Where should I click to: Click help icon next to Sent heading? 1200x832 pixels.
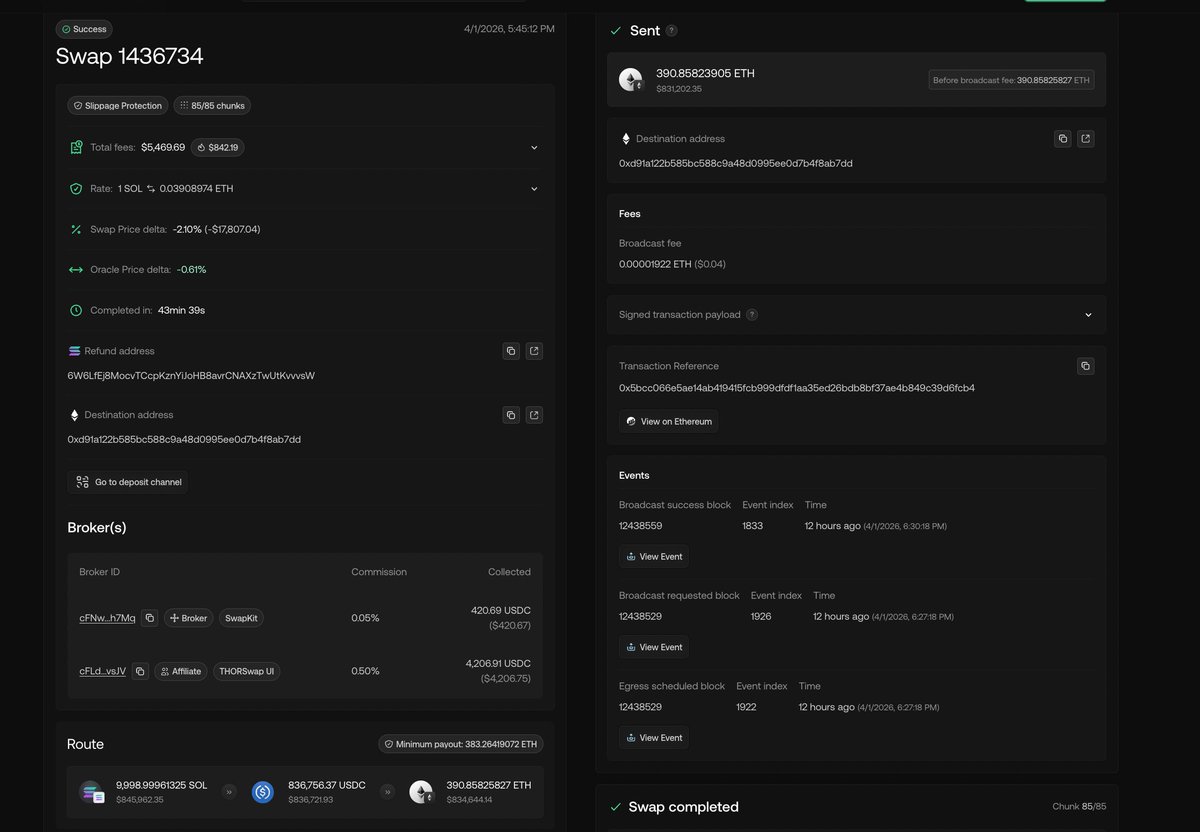[x=672, y=31]
